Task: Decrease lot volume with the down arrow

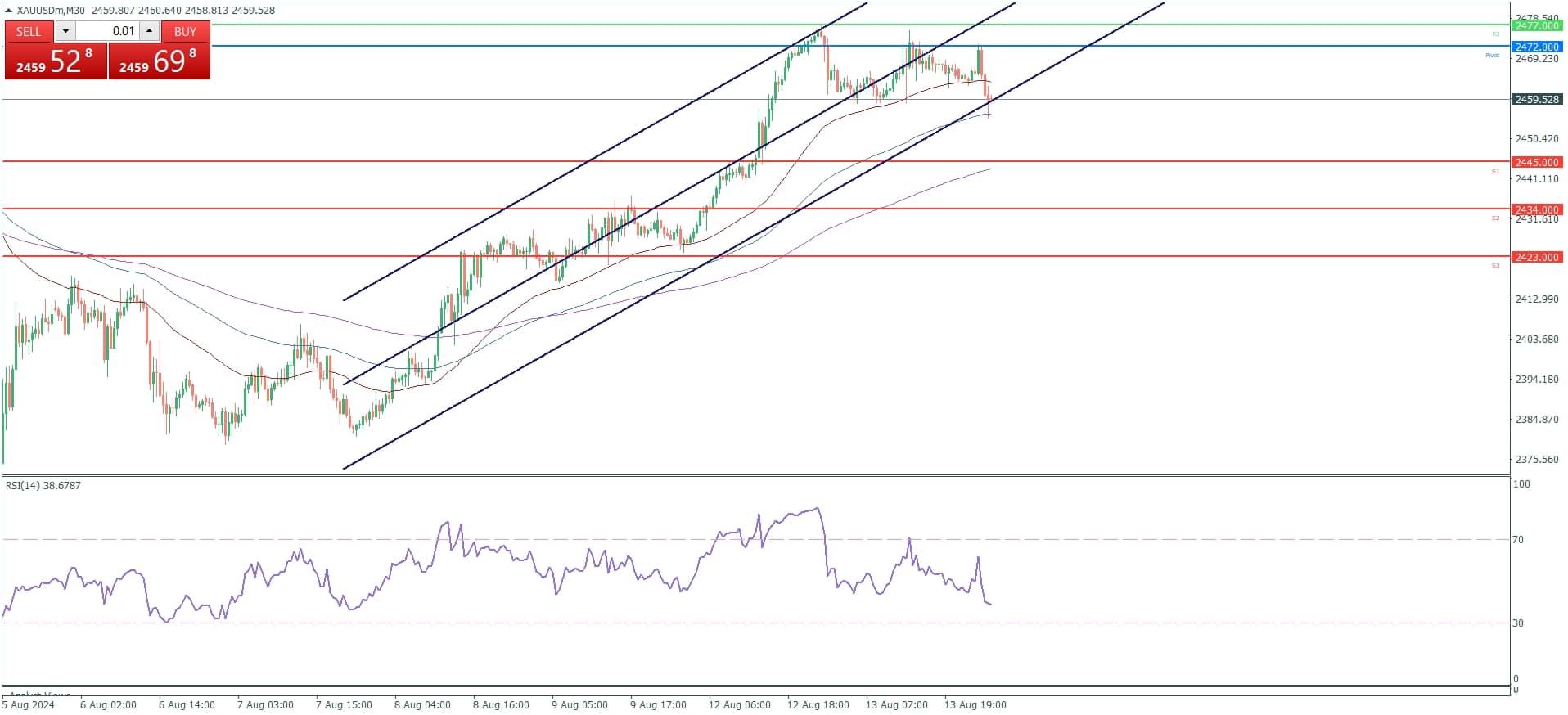Action: [65, 31]
